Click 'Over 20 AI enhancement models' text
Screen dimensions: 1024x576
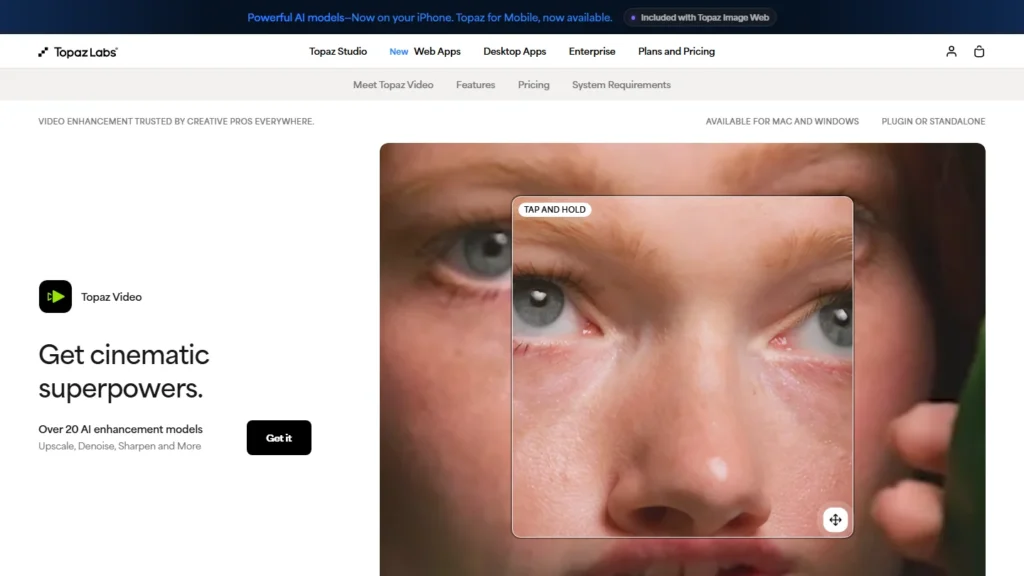(x=120, y=429)
